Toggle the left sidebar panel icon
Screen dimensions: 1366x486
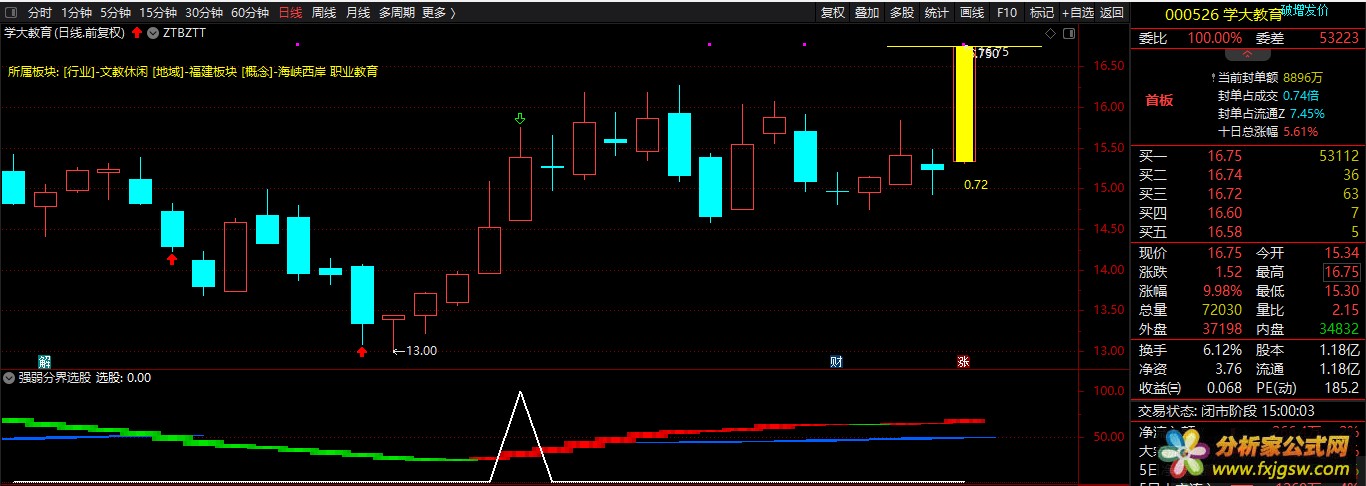point(11,13)
